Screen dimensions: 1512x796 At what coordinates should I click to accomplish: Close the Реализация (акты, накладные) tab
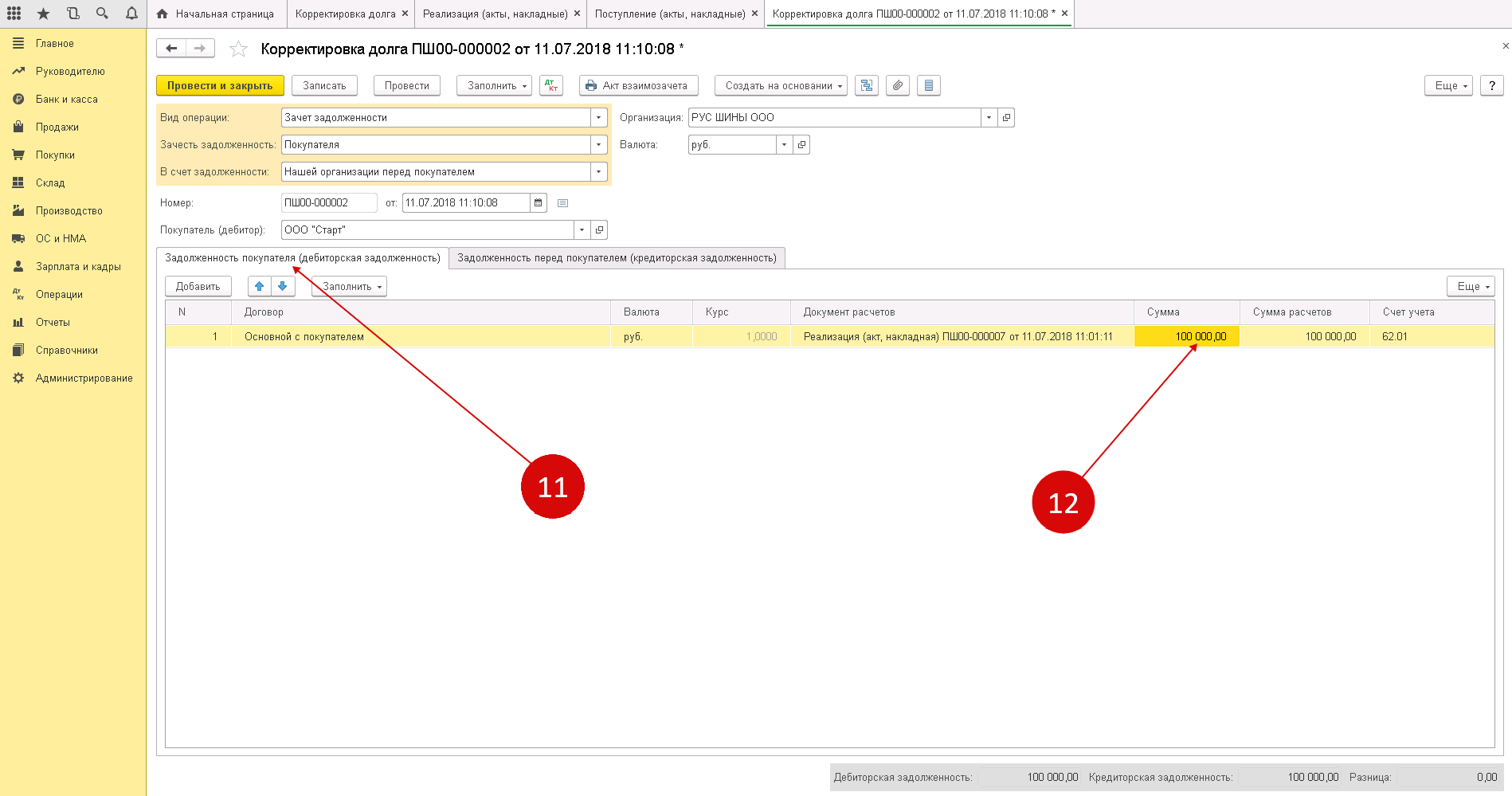click(x=578, y=14)
